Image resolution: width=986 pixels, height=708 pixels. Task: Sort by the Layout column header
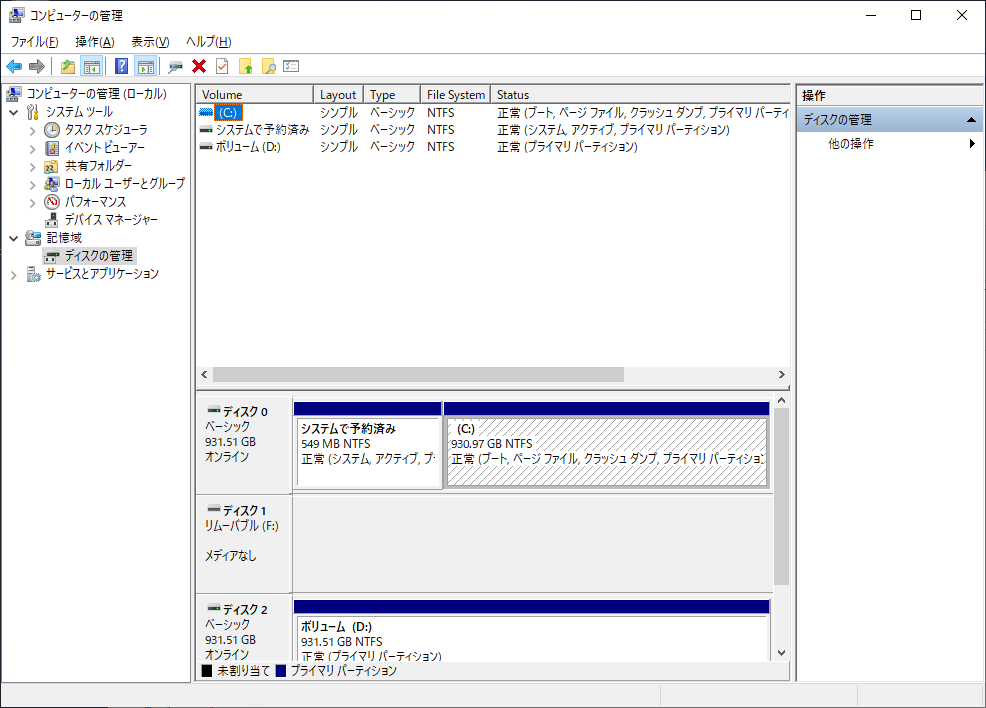pyautogui.click(x=338, y=94)
